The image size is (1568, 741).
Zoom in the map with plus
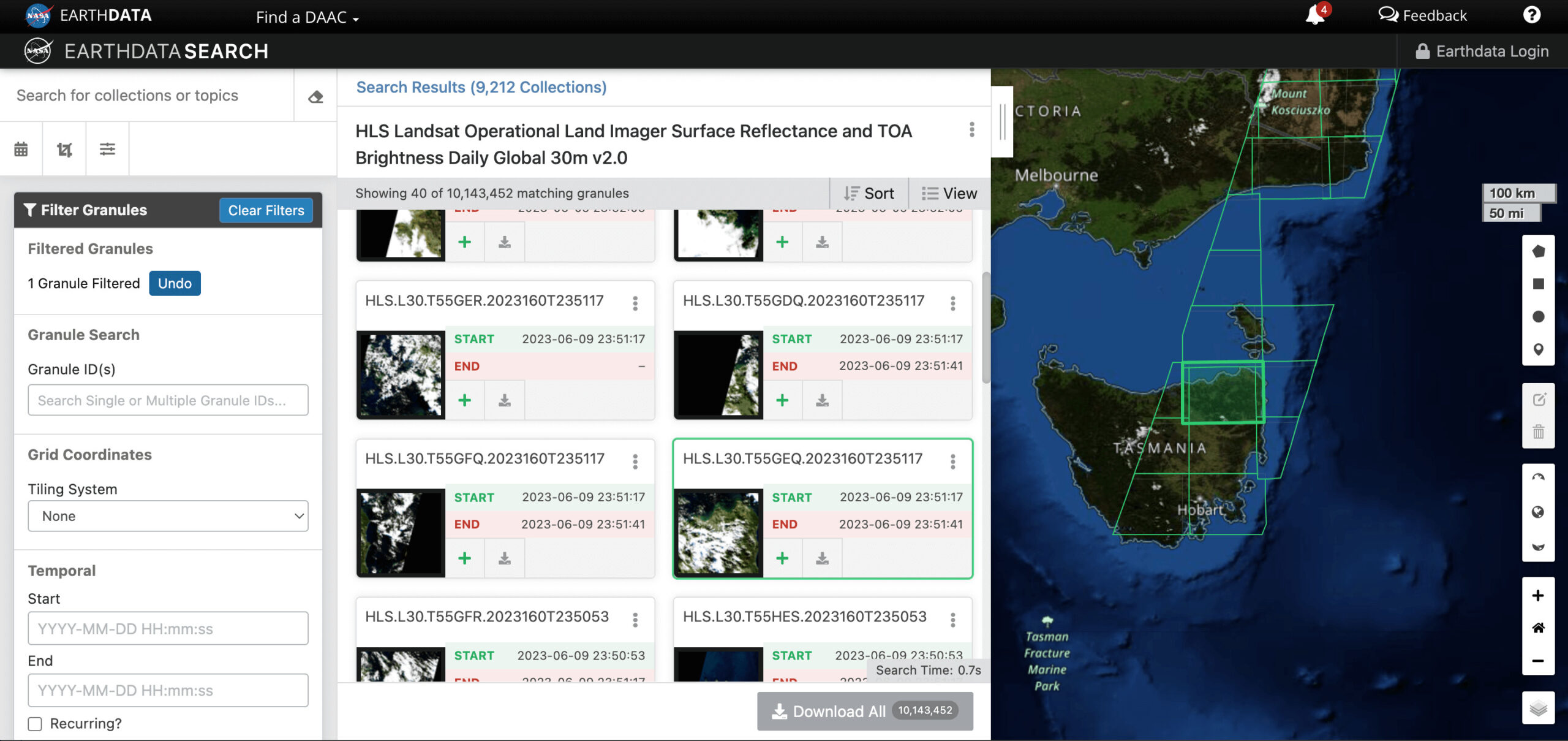[1538, 595]
